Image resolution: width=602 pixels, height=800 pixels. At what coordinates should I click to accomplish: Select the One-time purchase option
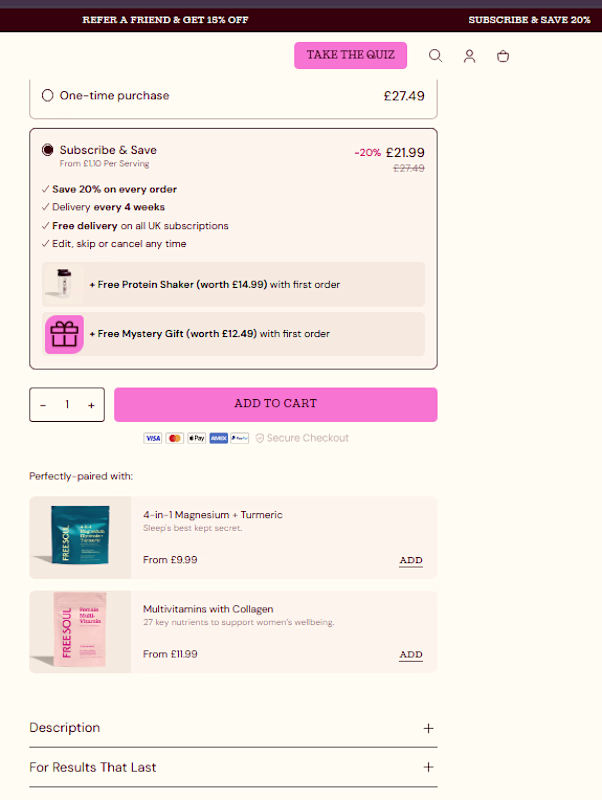coord(48,96)
